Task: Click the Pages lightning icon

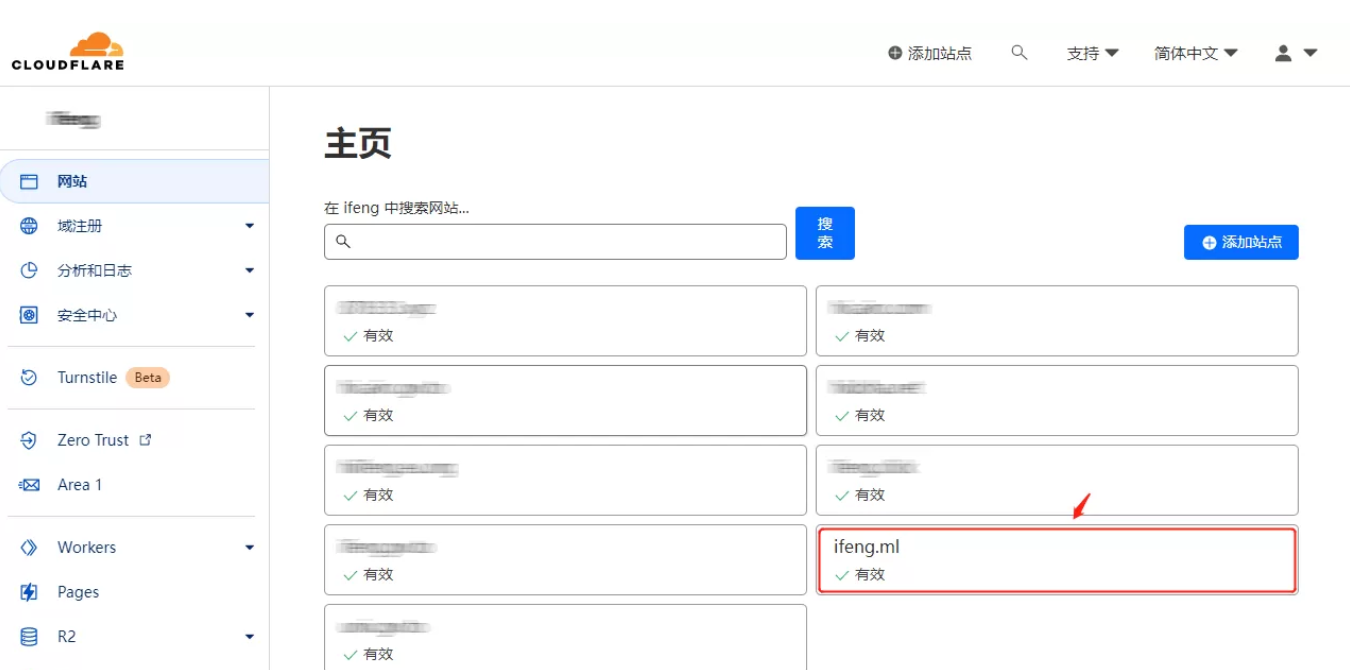Action: click(x=29, y=592)
